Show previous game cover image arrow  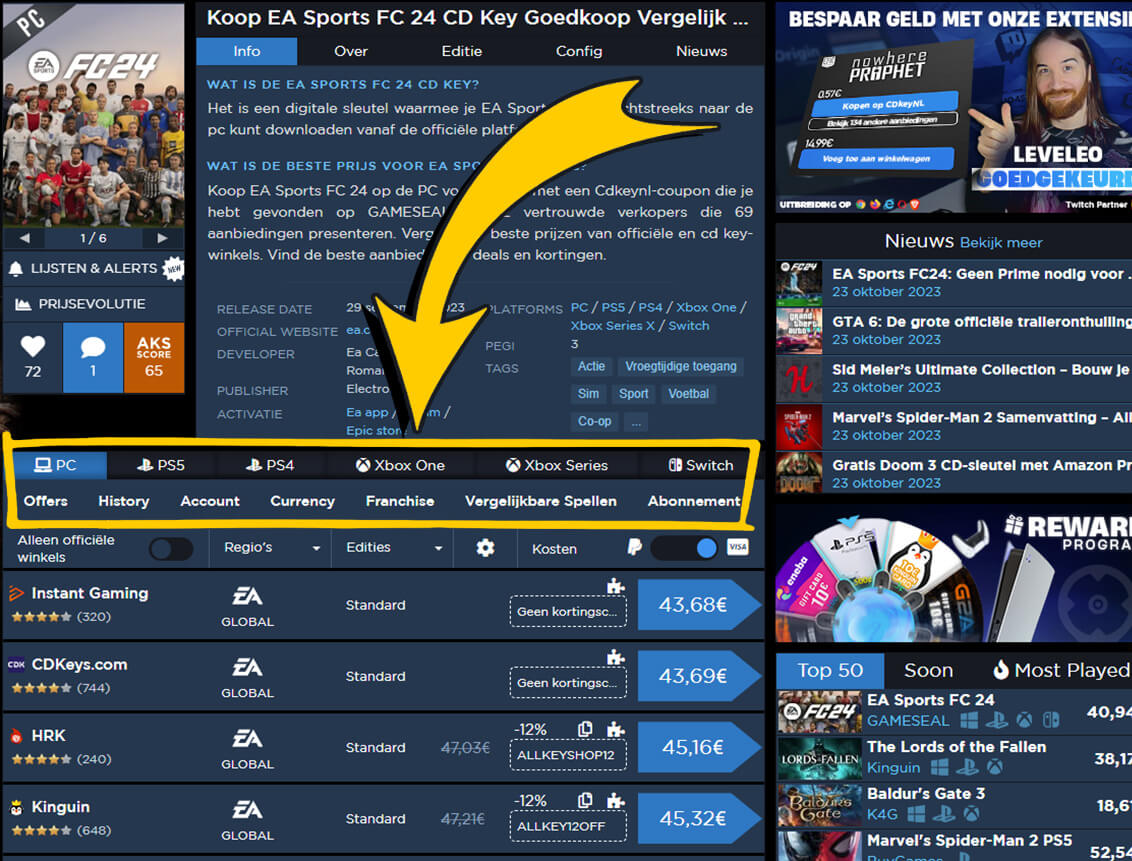[25, 237]
